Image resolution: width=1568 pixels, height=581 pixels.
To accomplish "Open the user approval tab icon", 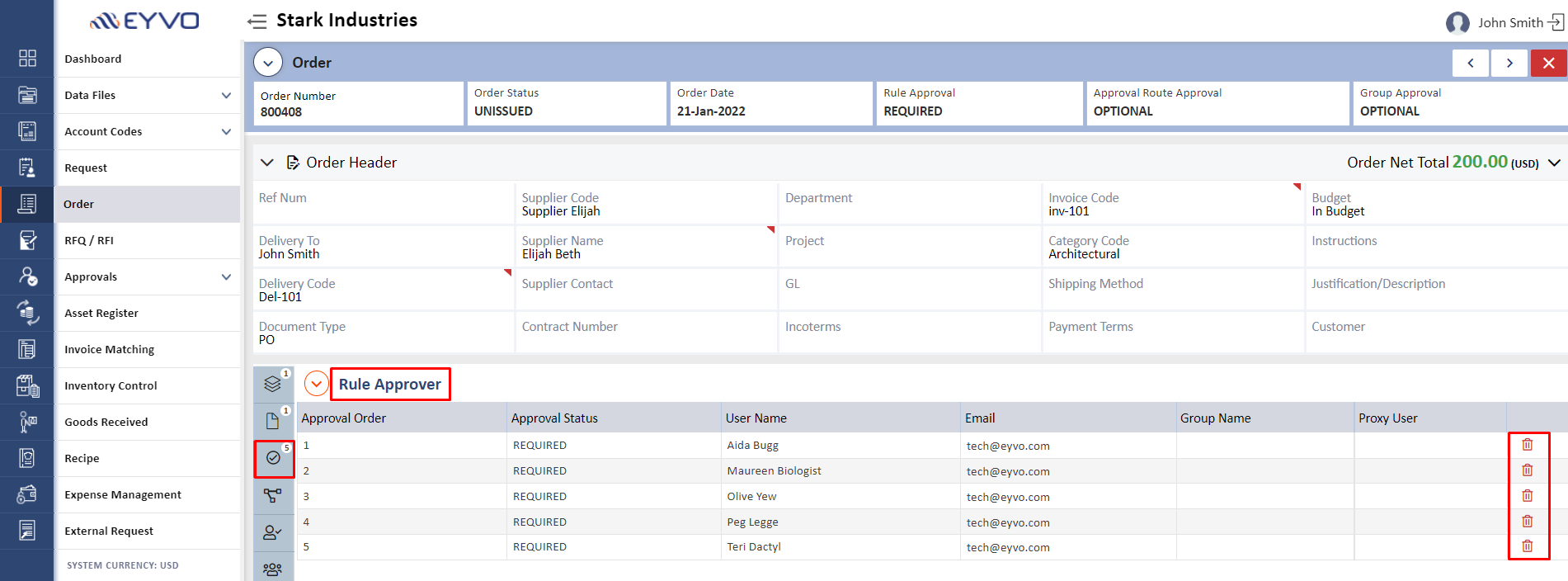I will pos(273,532).
